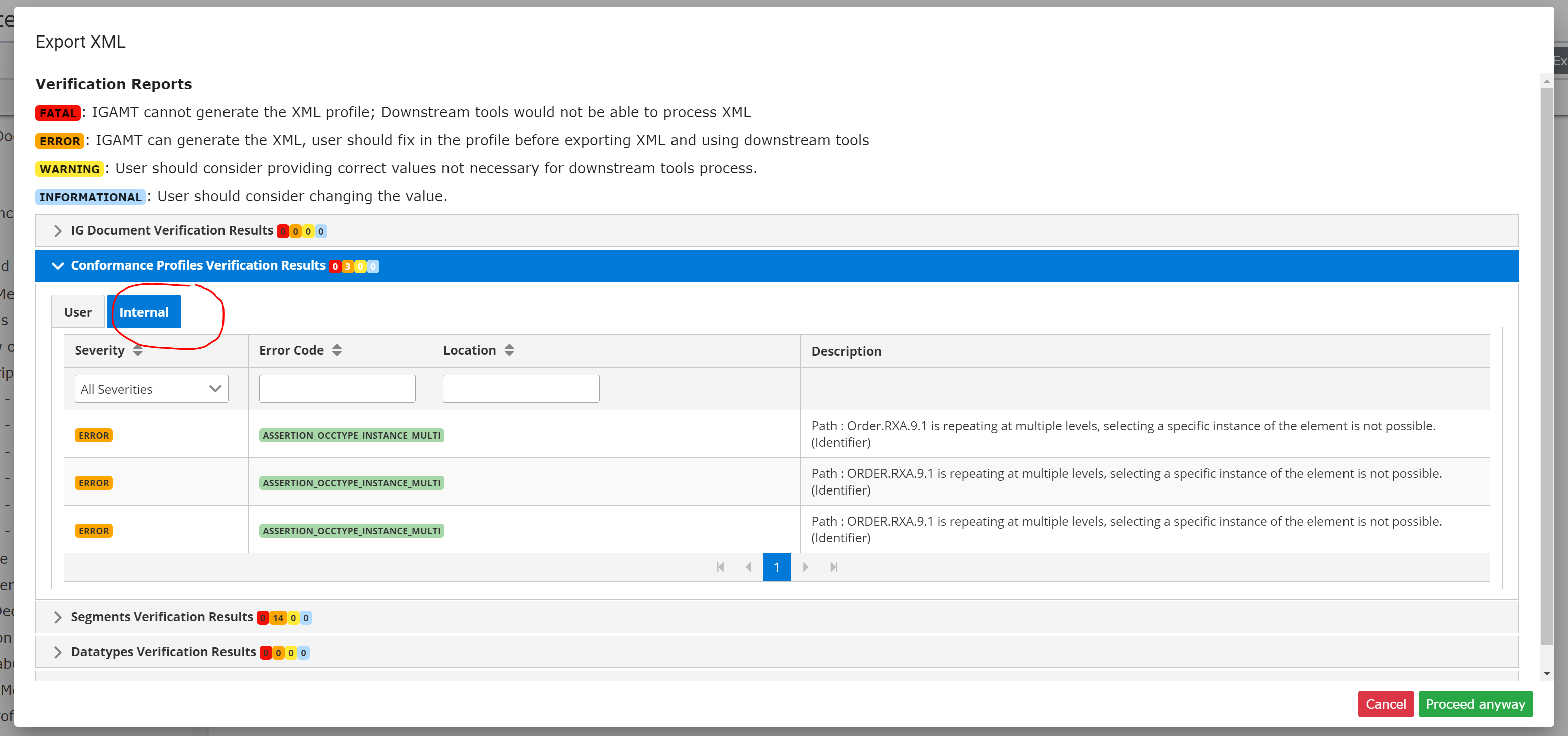Sort the Error Code column

pos(337,350)
